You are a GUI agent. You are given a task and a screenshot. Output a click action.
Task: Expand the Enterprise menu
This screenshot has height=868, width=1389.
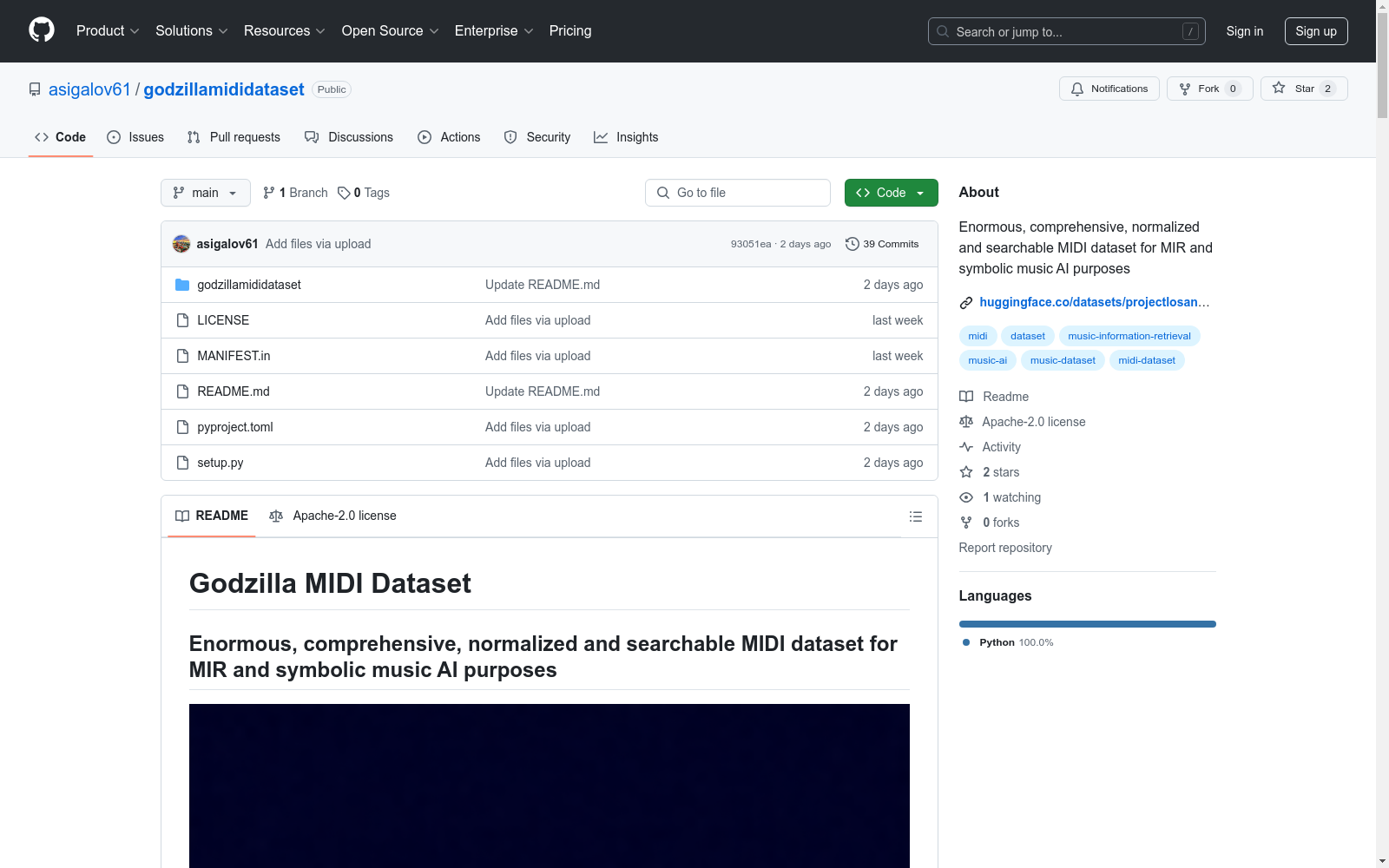tap(494, 30)
